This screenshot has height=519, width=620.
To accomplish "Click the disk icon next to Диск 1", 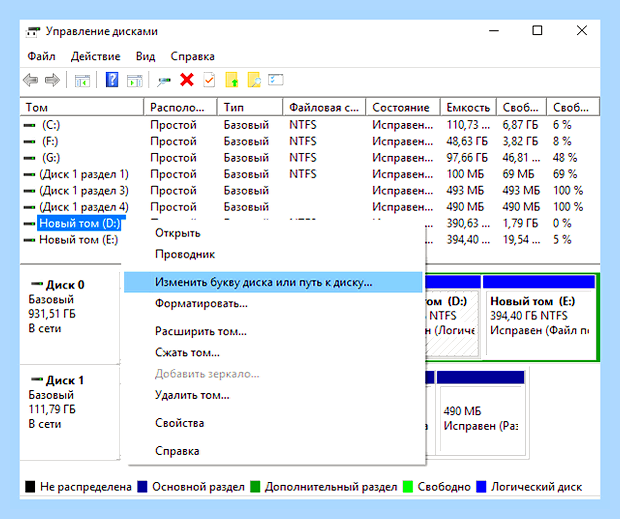I will [37, 379].
